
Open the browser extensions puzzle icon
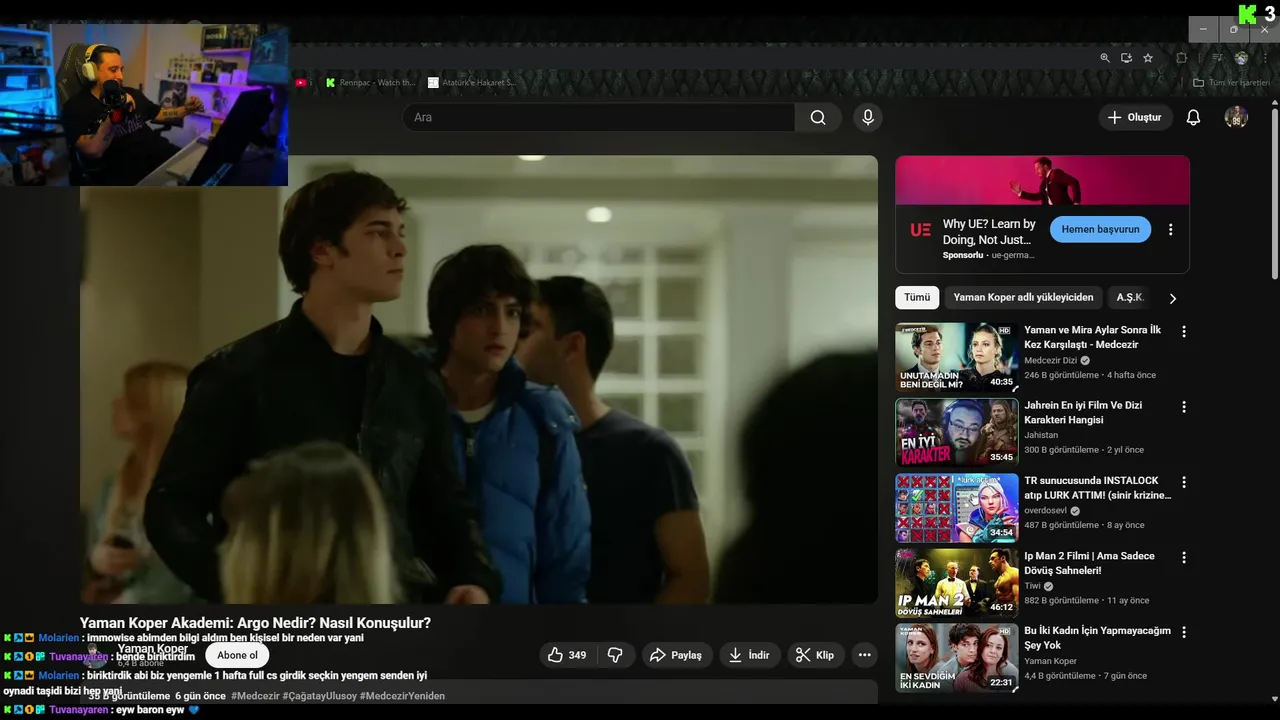1182,58
